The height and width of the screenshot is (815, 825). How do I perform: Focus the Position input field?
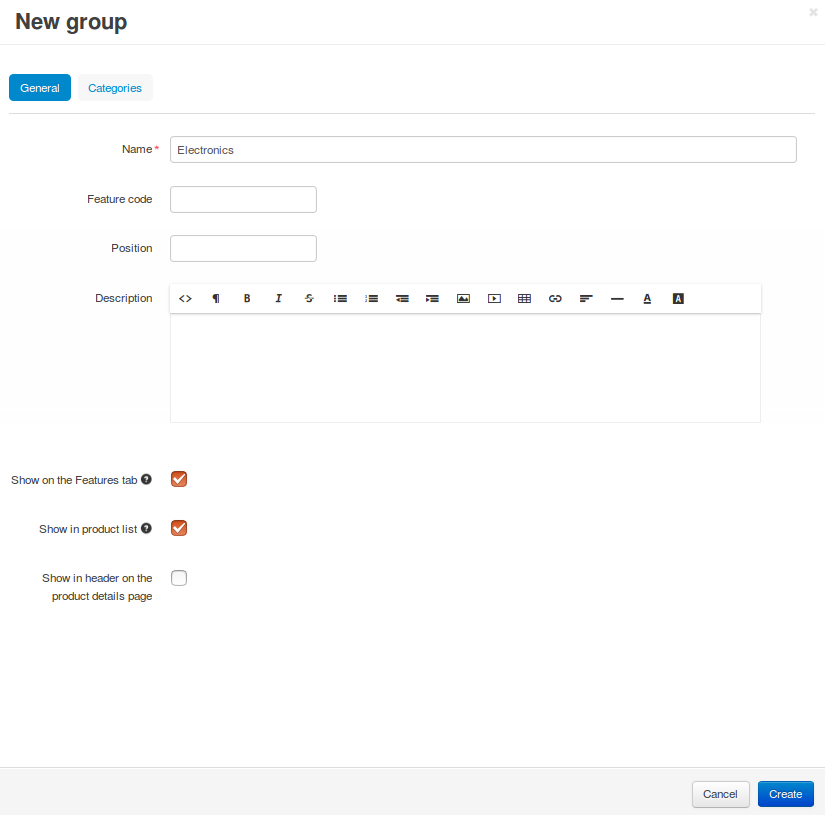243,248
